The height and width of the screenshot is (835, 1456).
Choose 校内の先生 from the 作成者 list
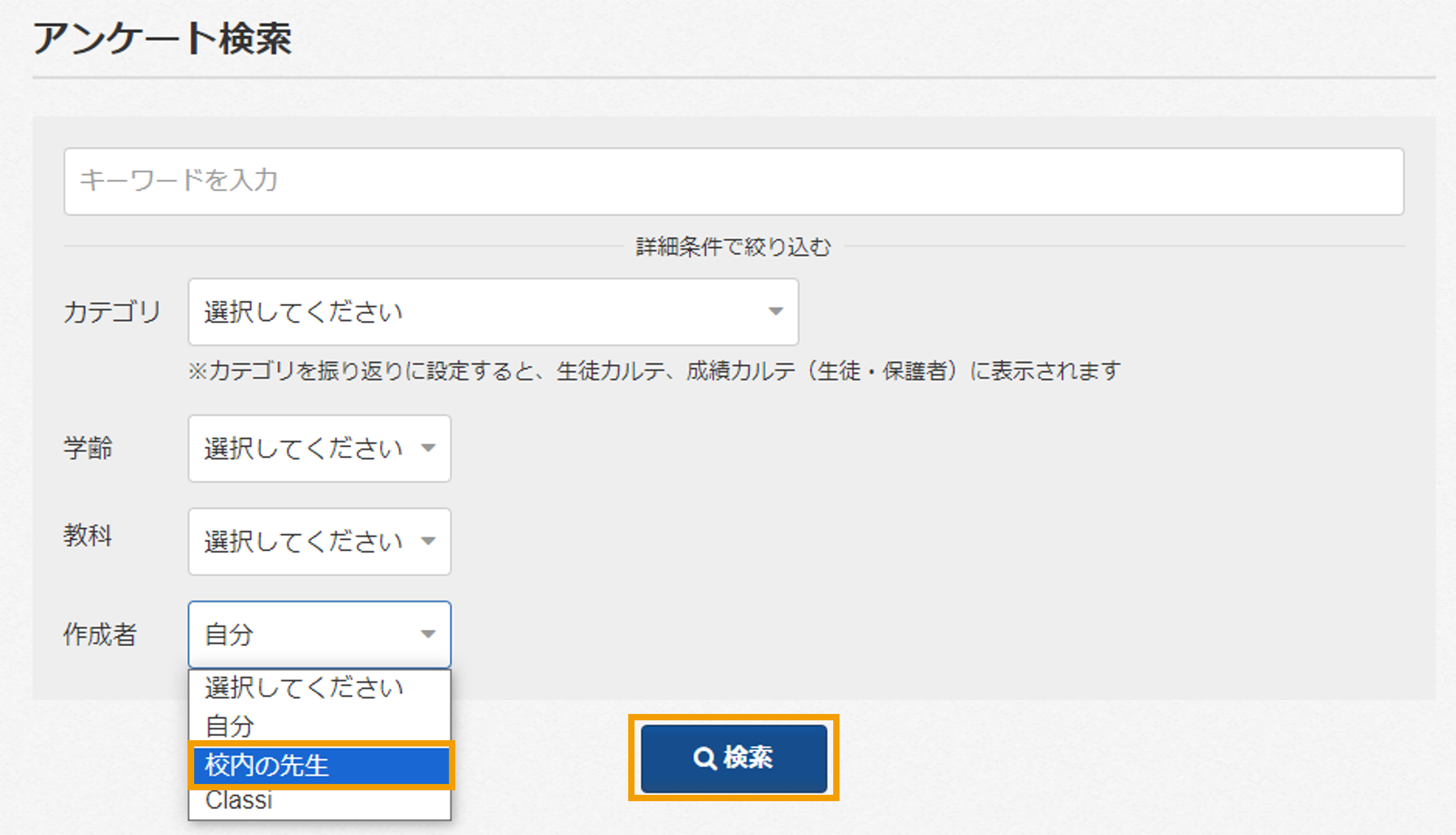click(x=321, y=765)
